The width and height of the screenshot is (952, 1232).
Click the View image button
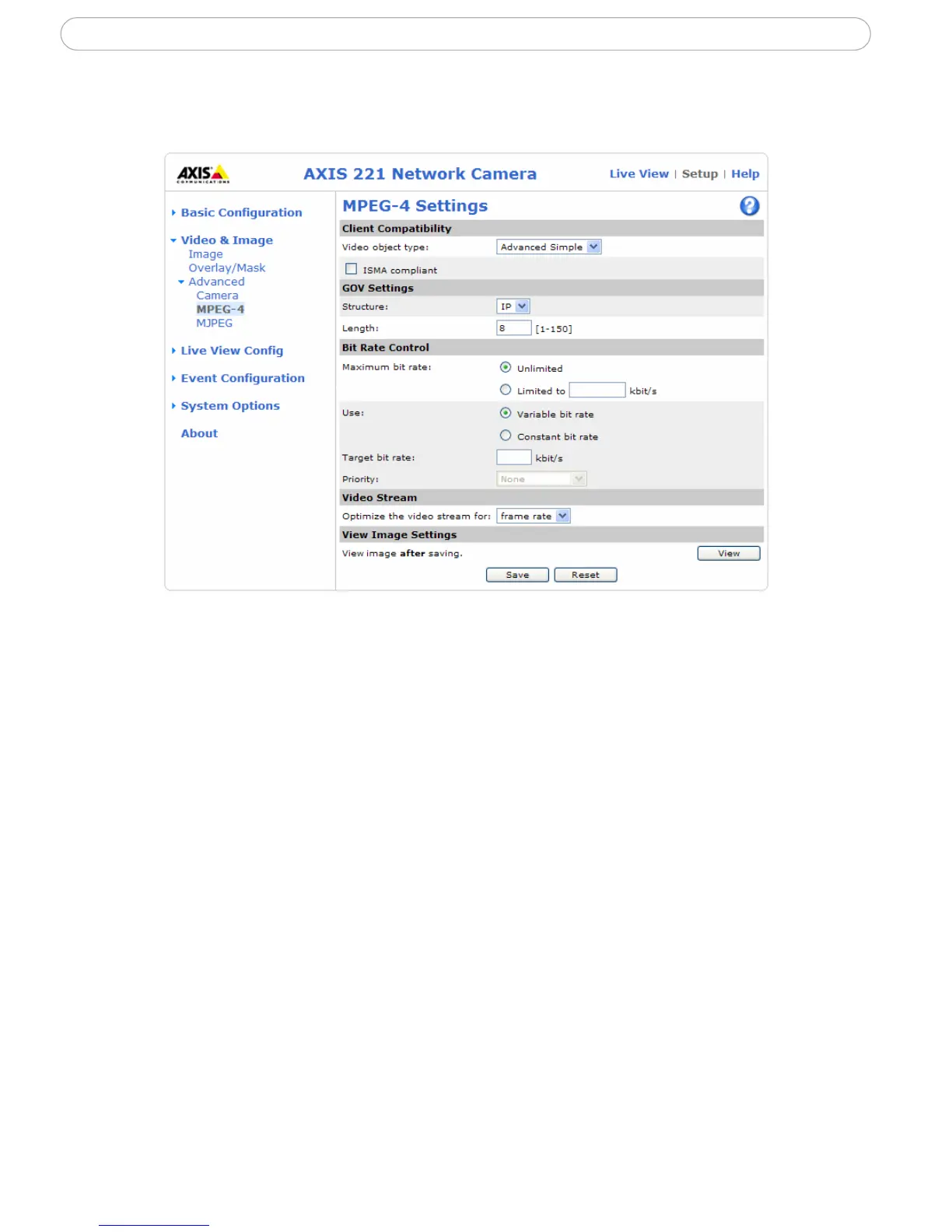click(x=729, y=553)
